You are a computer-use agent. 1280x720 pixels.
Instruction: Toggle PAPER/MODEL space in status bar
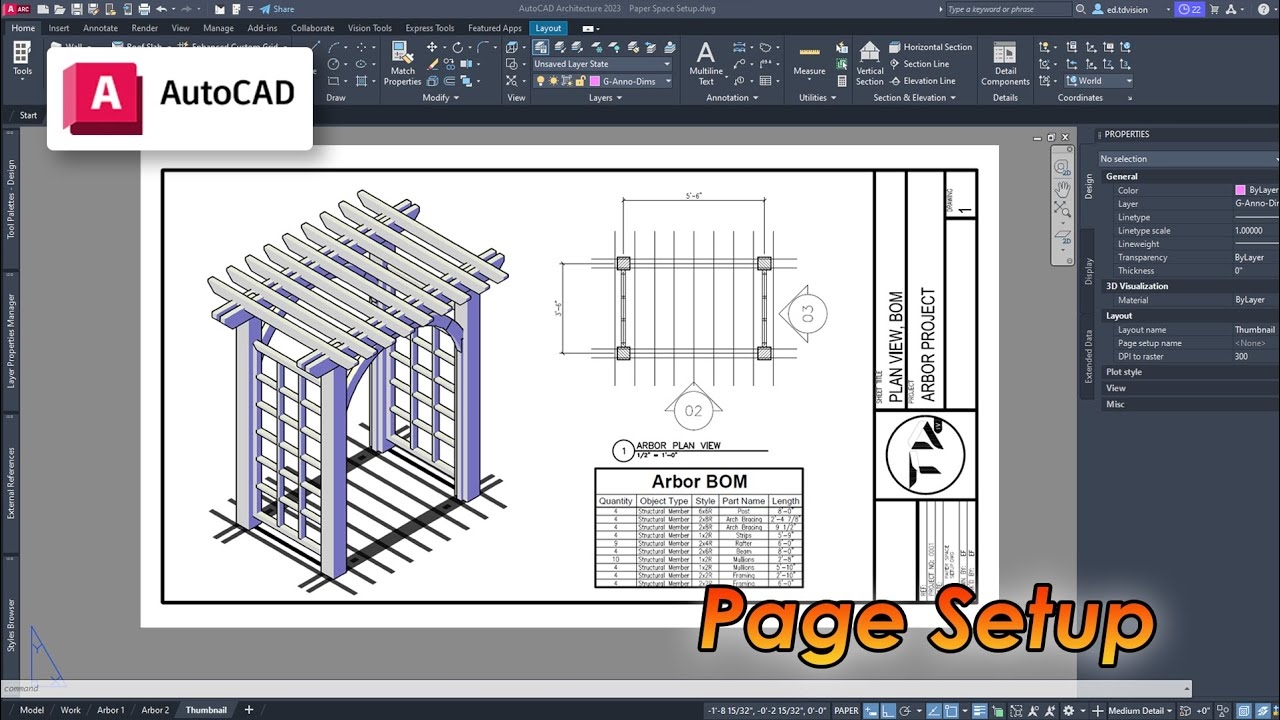[x=846, y=710]
